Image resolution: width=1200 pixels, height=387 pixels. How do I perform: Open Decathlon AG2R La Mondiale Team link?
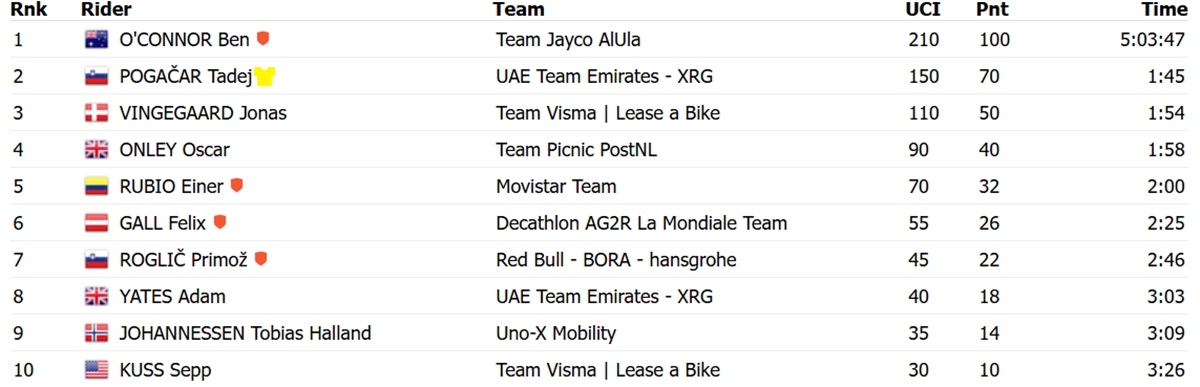click(641, 224)
